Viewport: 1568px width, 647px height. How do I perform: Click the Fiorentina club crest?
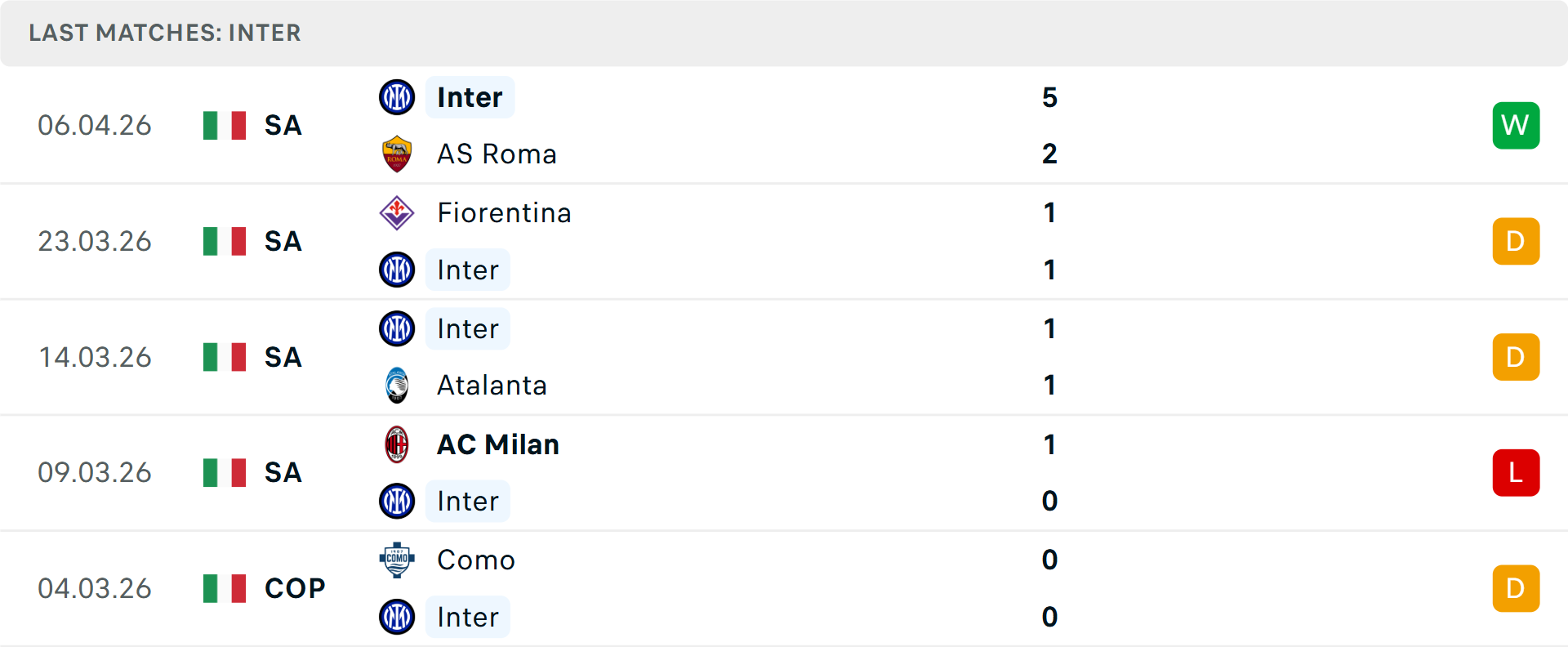tap(397, 212)
